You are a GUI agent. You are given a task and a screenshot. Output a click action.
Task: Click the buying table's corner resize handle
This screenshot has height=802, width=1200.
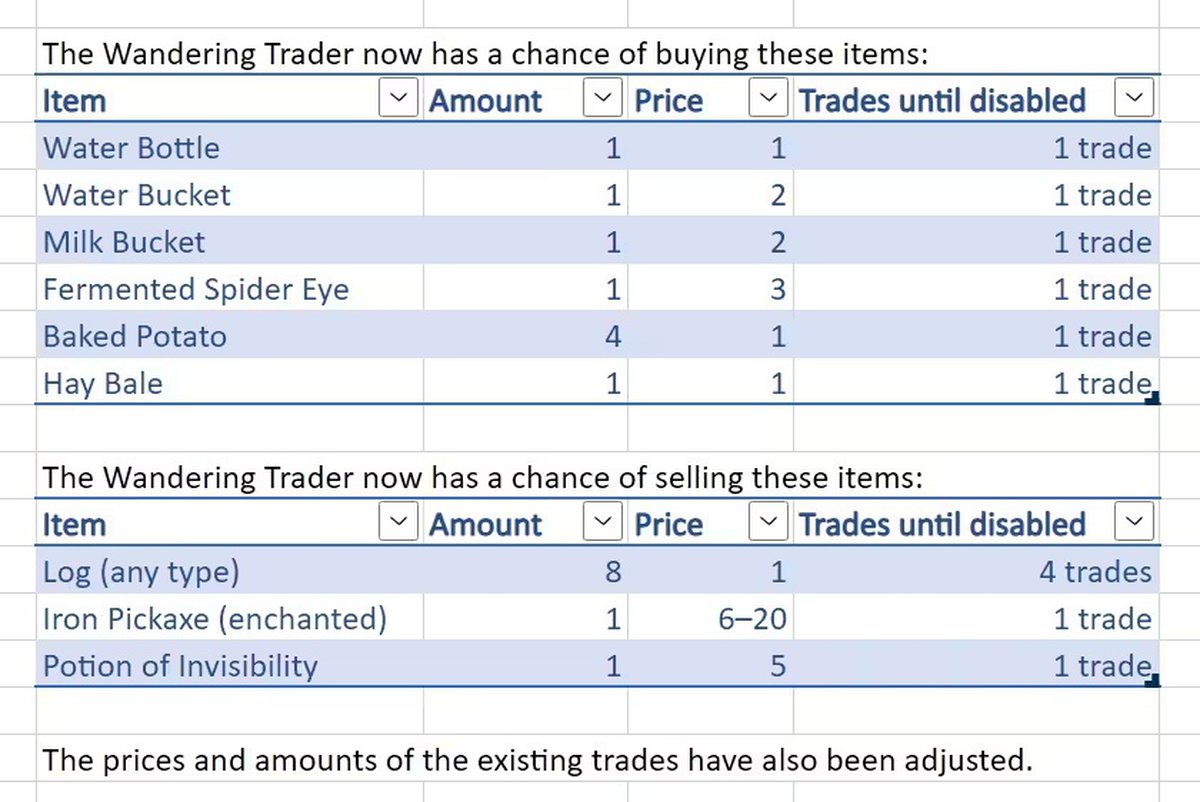pyautogui.click(x=1153, y=399)
